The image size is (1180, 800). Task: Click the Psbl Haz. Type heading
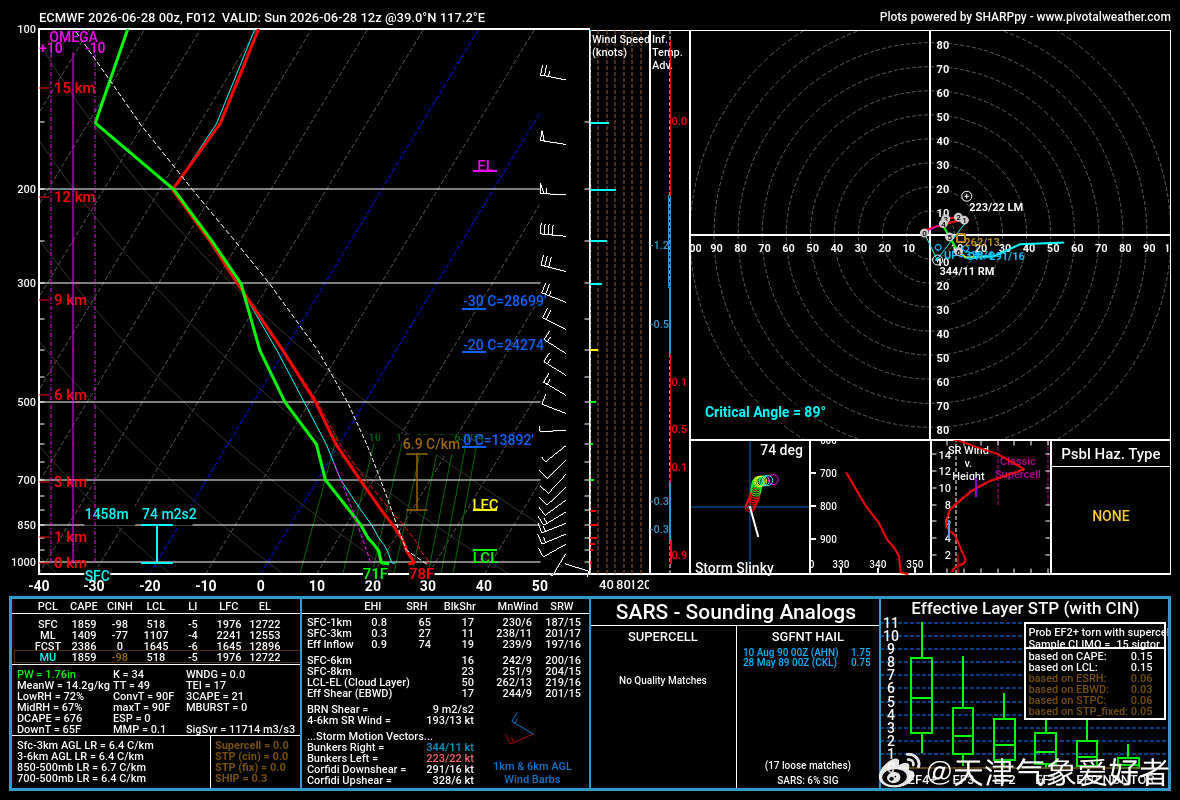click(1110, 454)
